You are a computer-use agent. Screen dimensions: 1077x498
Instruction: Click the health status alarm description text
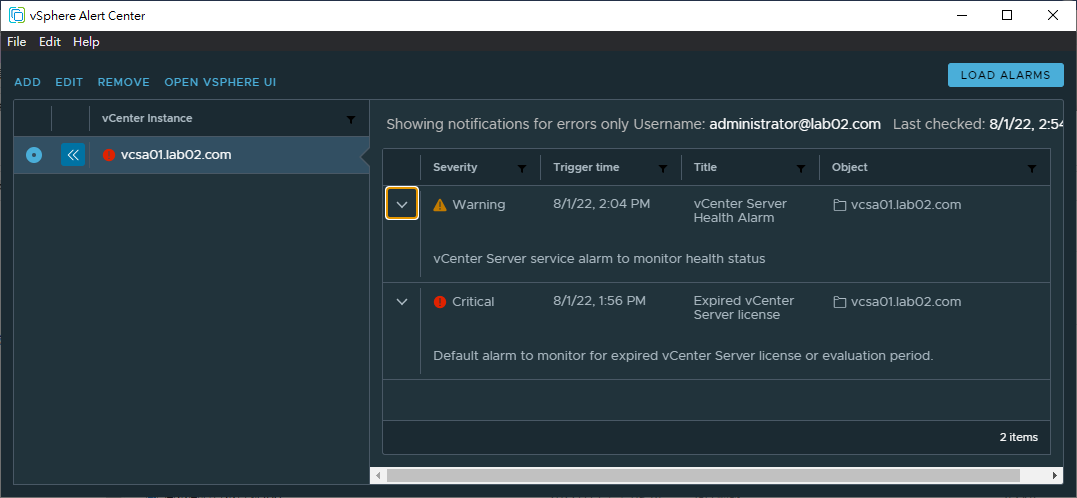tap(599, 259)
